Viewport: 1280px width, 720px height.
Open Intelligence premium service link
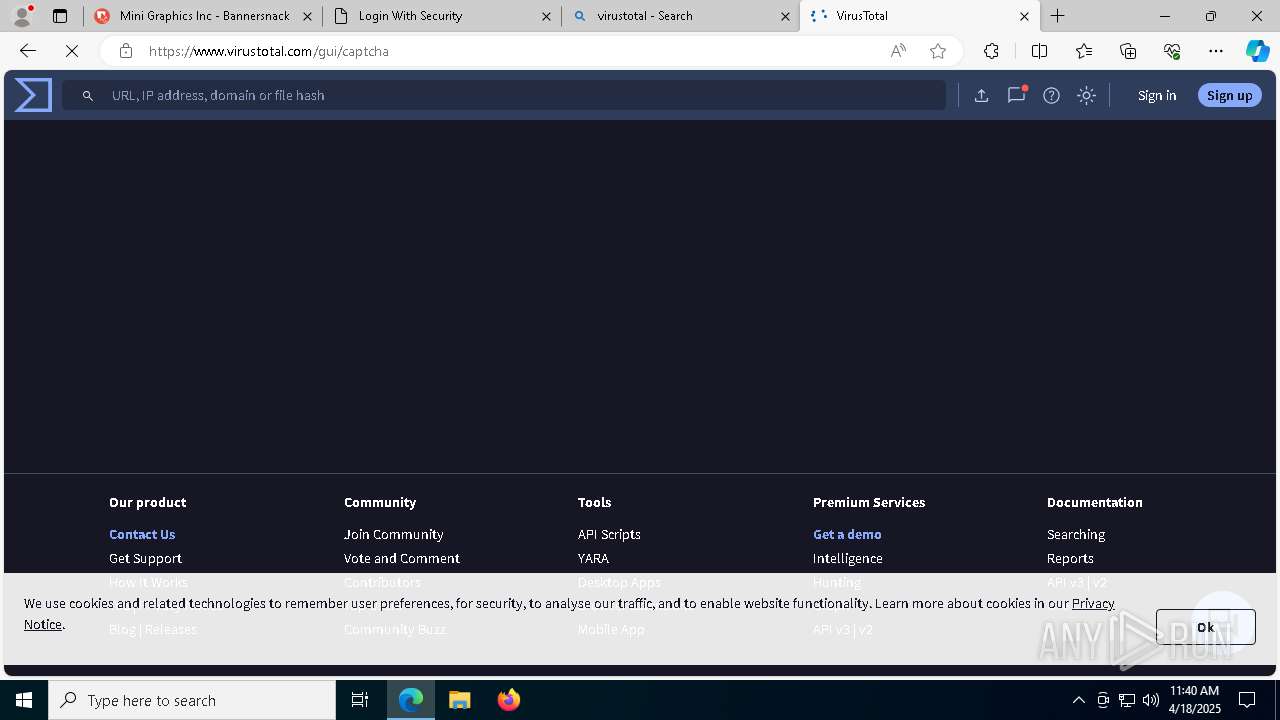coord(847,558)
